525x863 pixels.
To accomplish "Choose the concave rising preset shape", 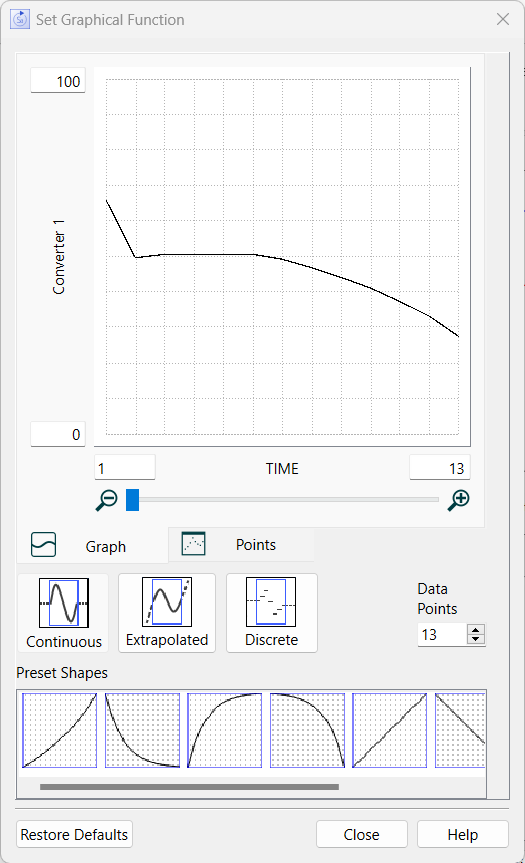I will pos(225,730).
